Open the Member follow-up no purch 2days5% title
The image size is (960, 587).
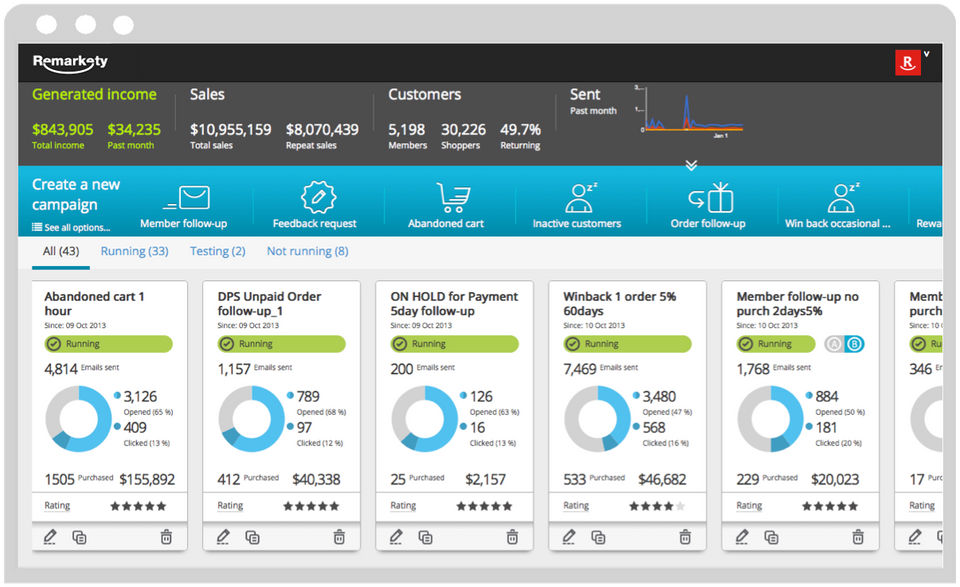pos(798,304)
